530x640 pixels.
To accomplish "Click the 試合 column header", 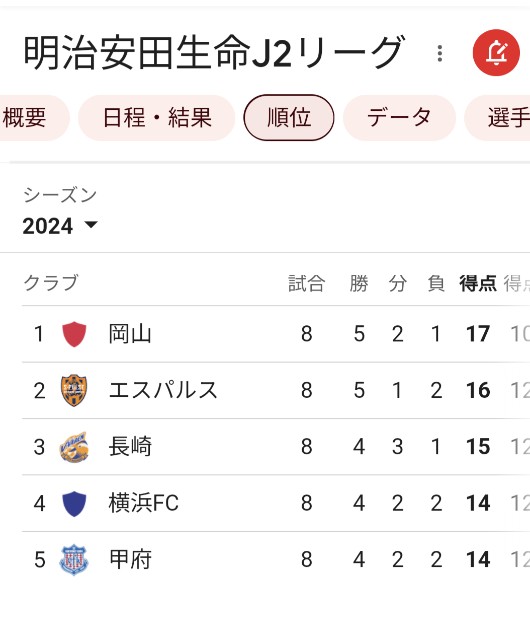I will coord(307,283).
